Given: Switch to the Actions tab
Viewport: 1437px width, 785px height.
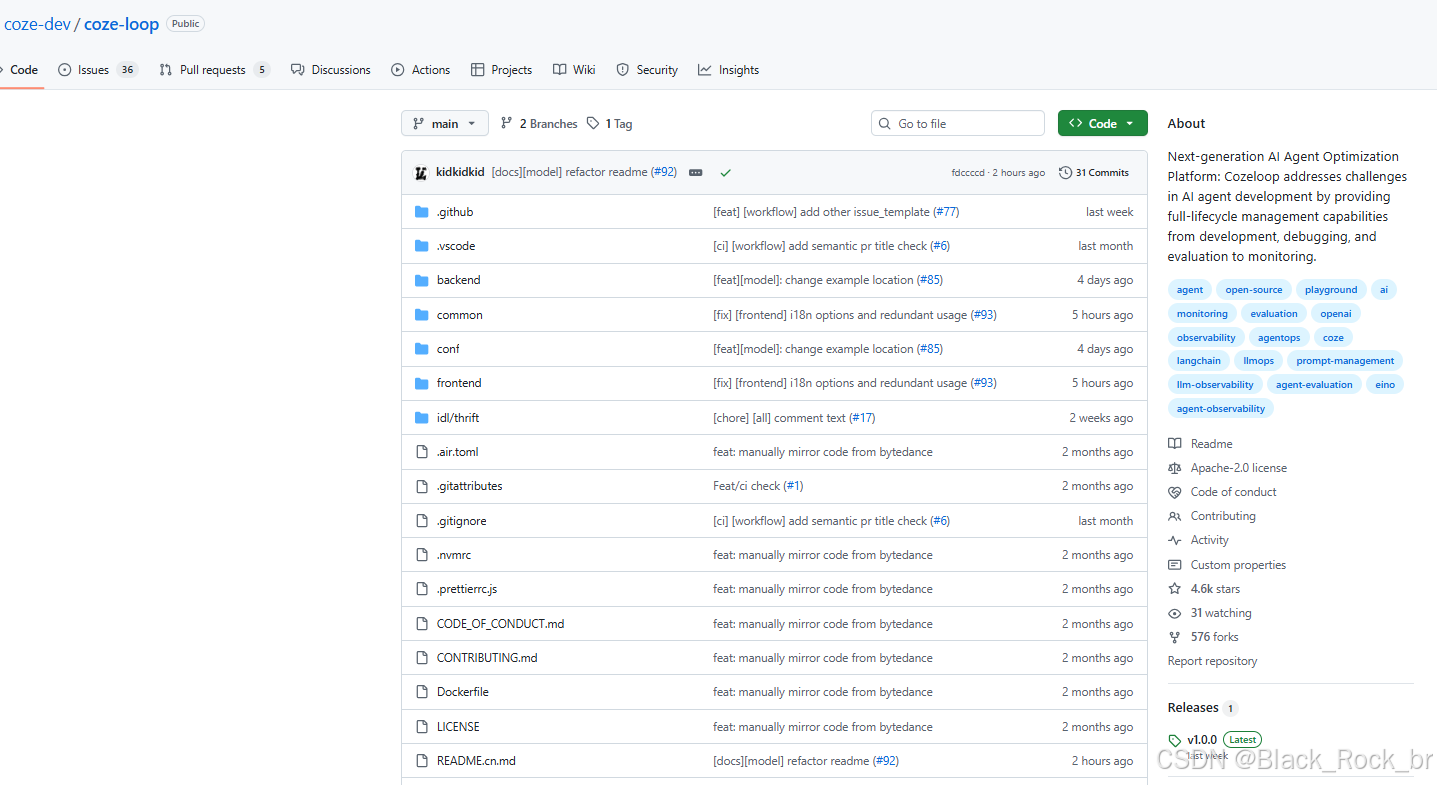Looking at the screenshot, I should [x=420, y=70].
